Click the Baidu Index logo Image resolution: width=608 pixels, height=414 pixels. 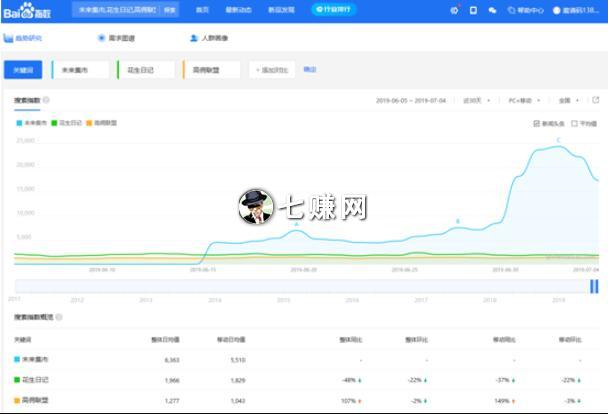coord(27,11)
